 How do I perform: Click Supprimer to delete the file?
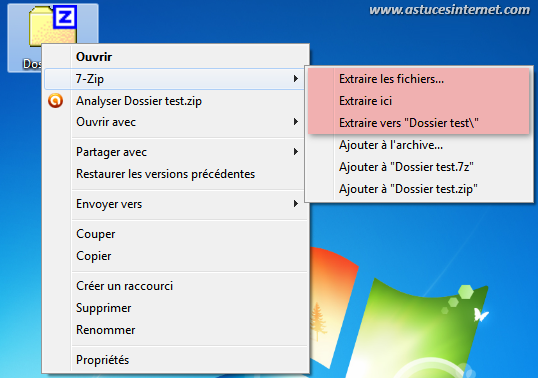(x=175, y=308)
